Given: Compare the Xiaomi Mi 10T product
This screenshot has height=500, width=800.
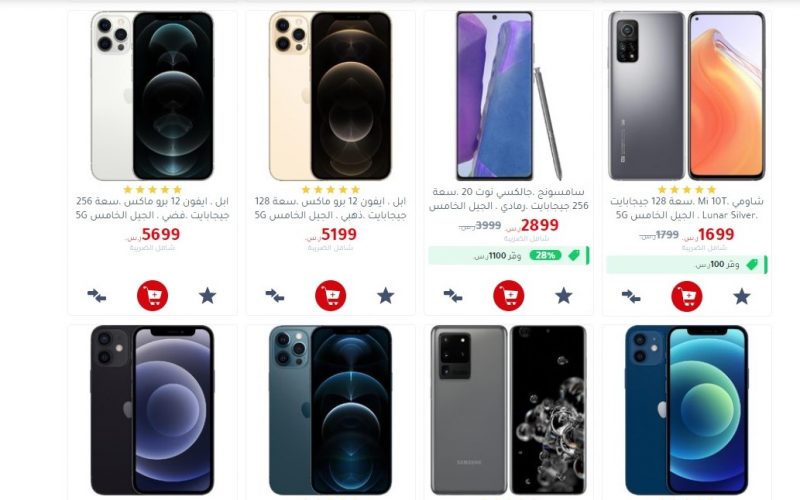Looking at the screenshot, I should tap(631, 296).
